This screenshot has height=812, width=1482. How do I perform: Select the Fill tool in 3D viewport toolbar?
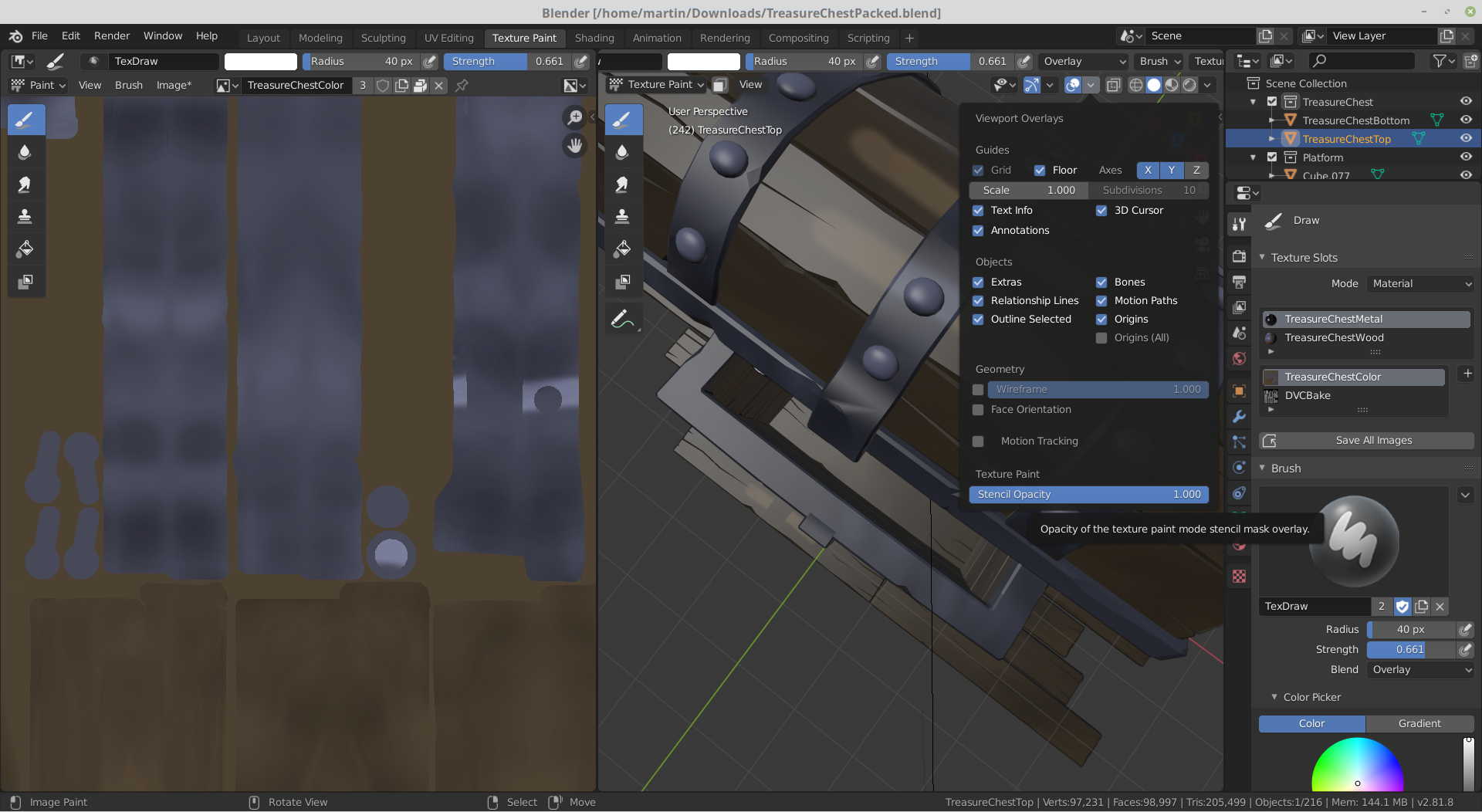623,249
